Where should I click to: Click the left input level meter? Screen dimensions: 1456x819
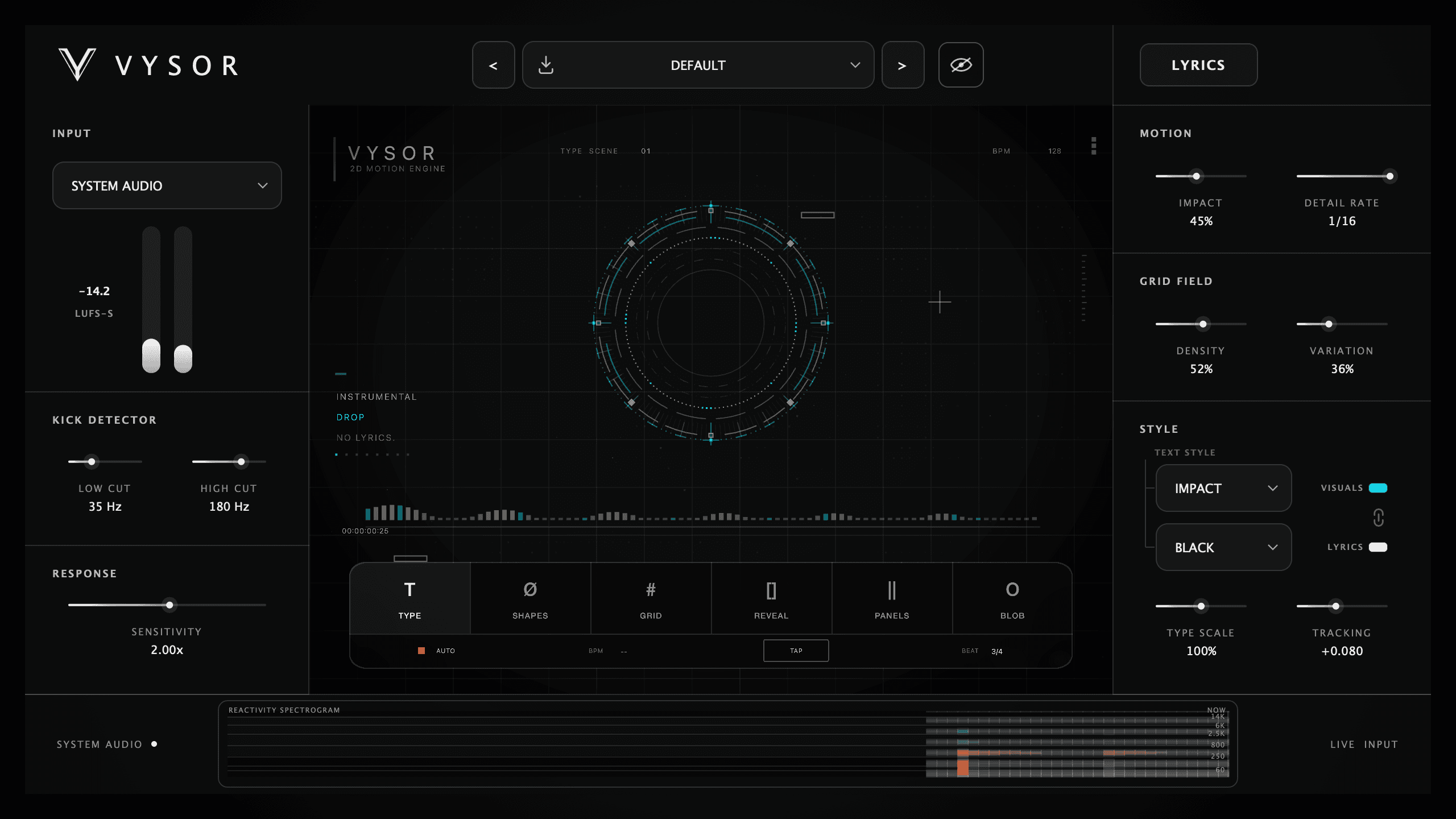151,300
